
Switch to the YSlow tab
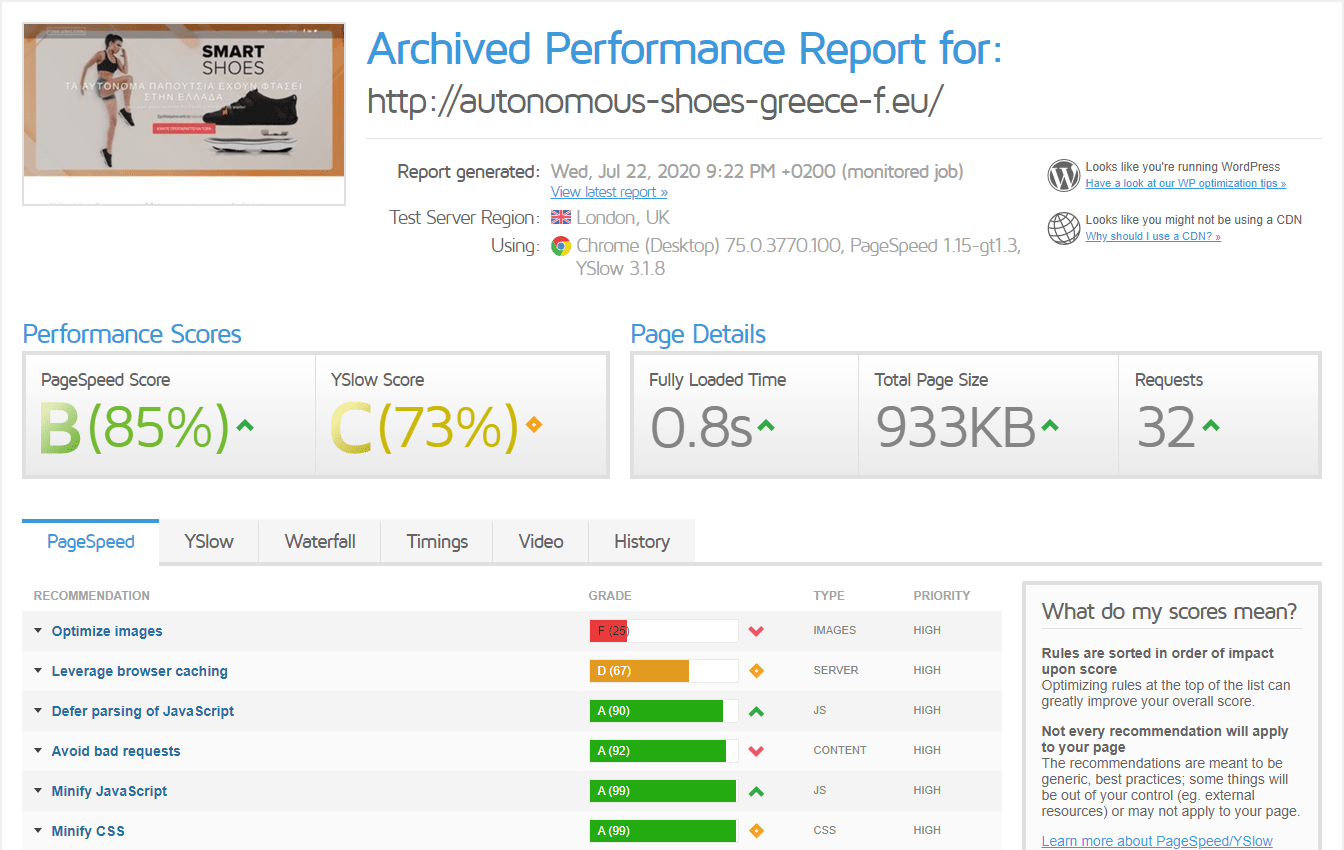(209, 542)
